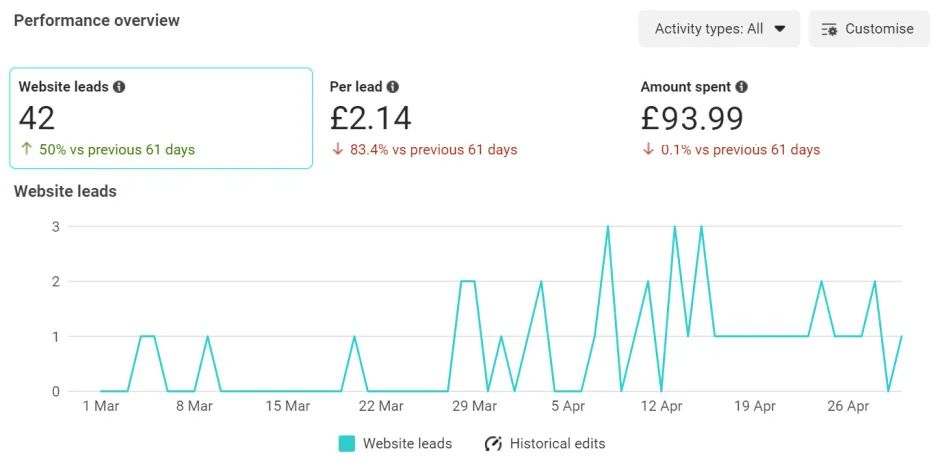The width and height of the screenshot is (942, 473).
Task: Click the Historical edits gauge icon
Action: point(493,443)
